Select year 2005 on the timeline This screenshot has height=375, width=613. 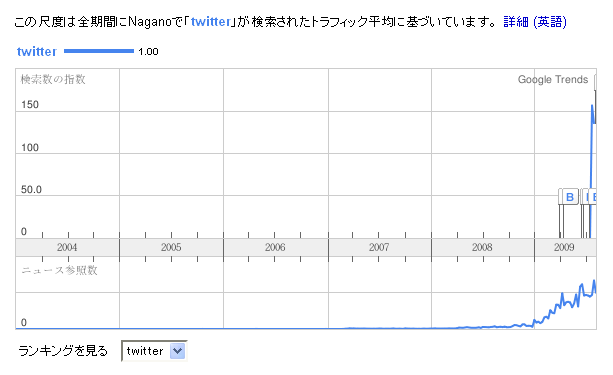(171, 247)
